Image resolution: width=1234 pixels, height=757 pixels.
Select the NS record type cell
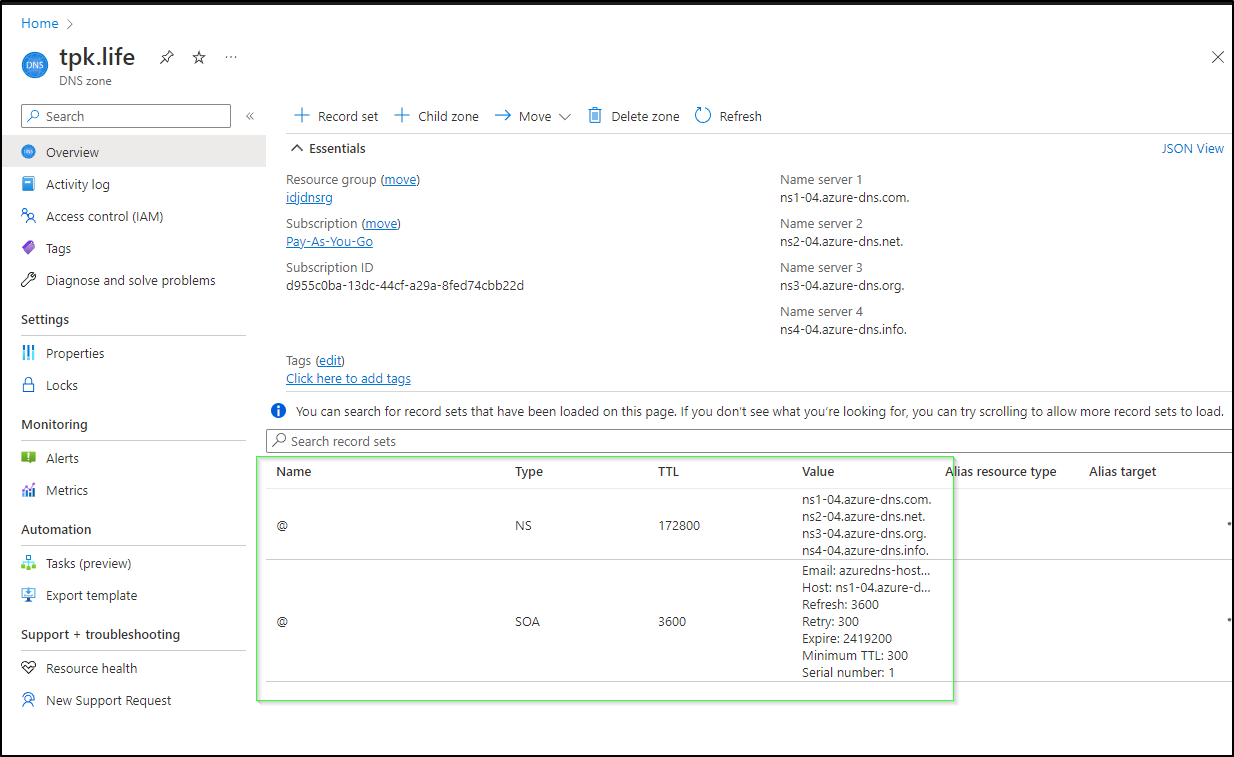pyautogui.click(x=524, y=525)
